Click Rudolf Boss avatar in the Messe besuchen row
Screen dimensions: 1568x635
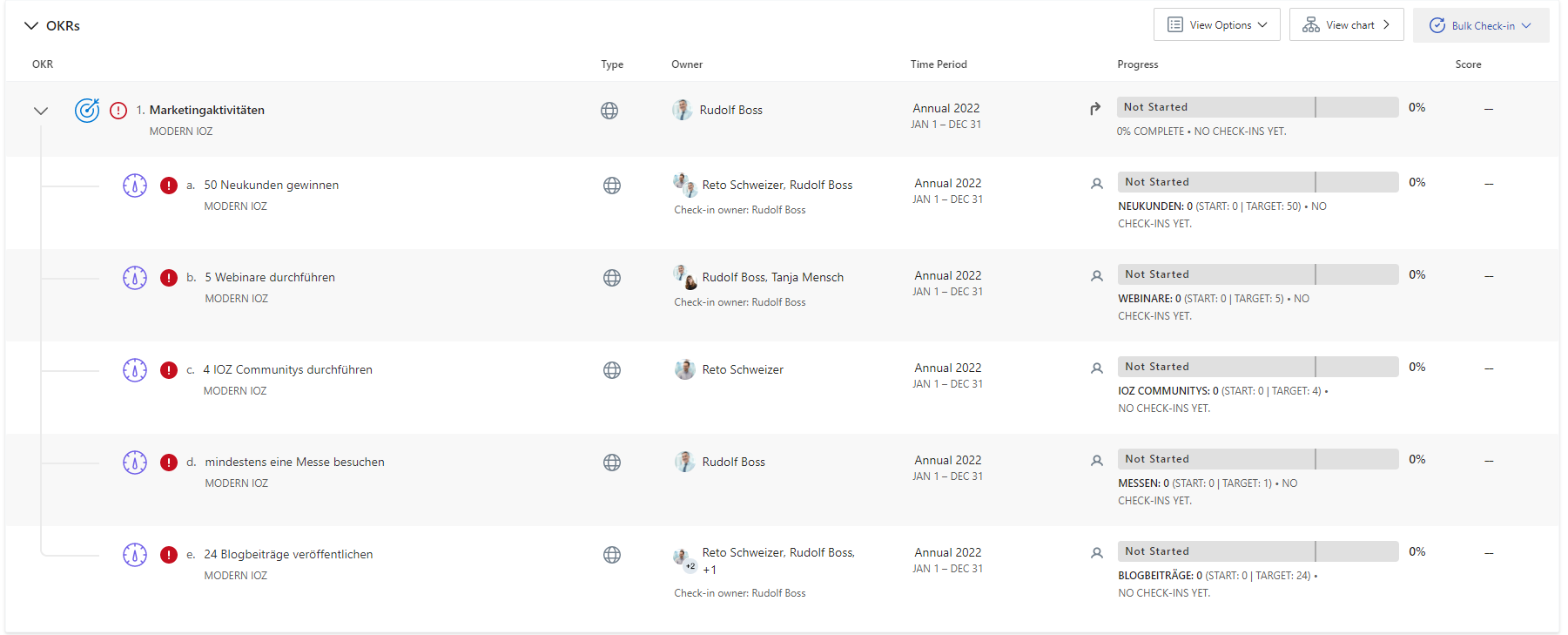tap(685, 462)
